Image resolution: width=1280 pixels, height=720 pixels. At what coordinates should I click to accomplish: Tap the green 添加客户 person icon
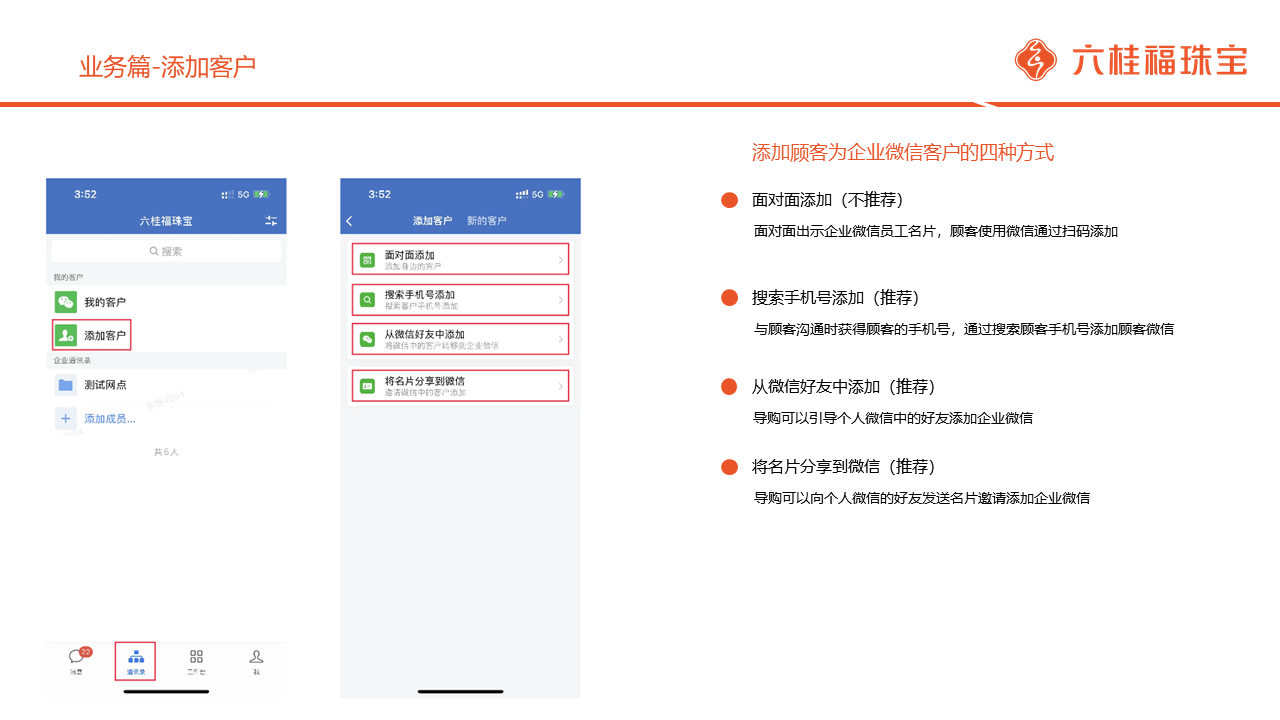[66, 335]
